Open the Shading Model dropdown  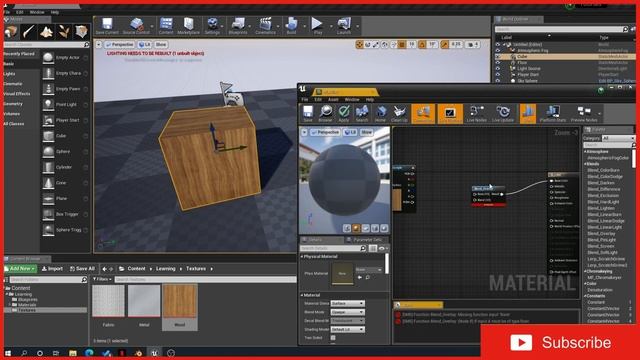(347, 329)
